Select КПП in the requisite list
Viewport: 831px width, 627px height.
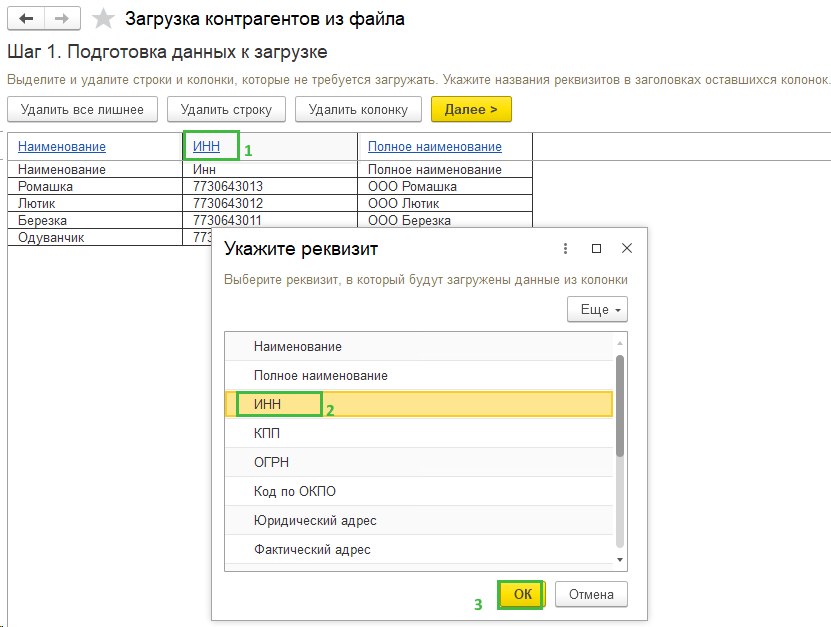pos(419,434)
